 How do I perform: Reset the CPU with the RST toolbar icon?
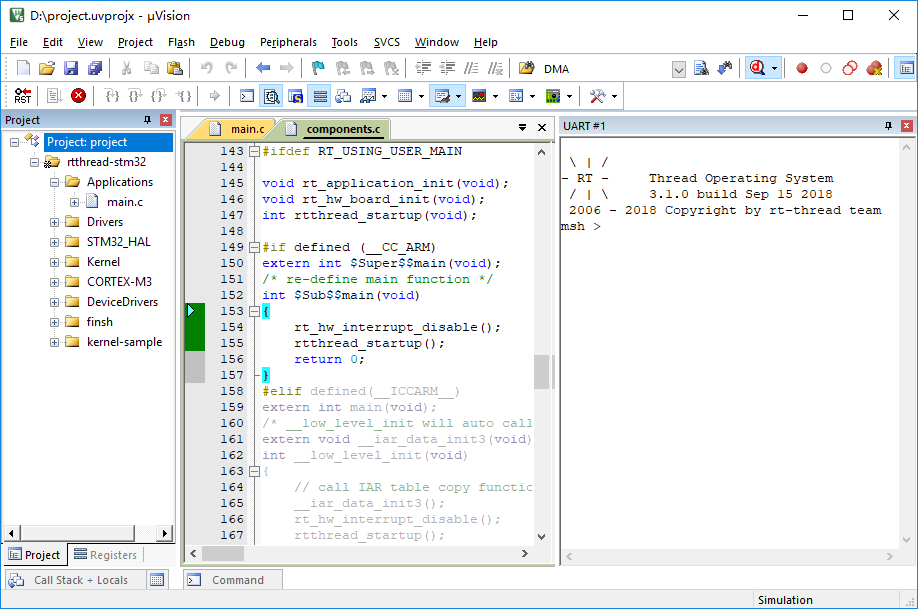click(x=22, y=95)
